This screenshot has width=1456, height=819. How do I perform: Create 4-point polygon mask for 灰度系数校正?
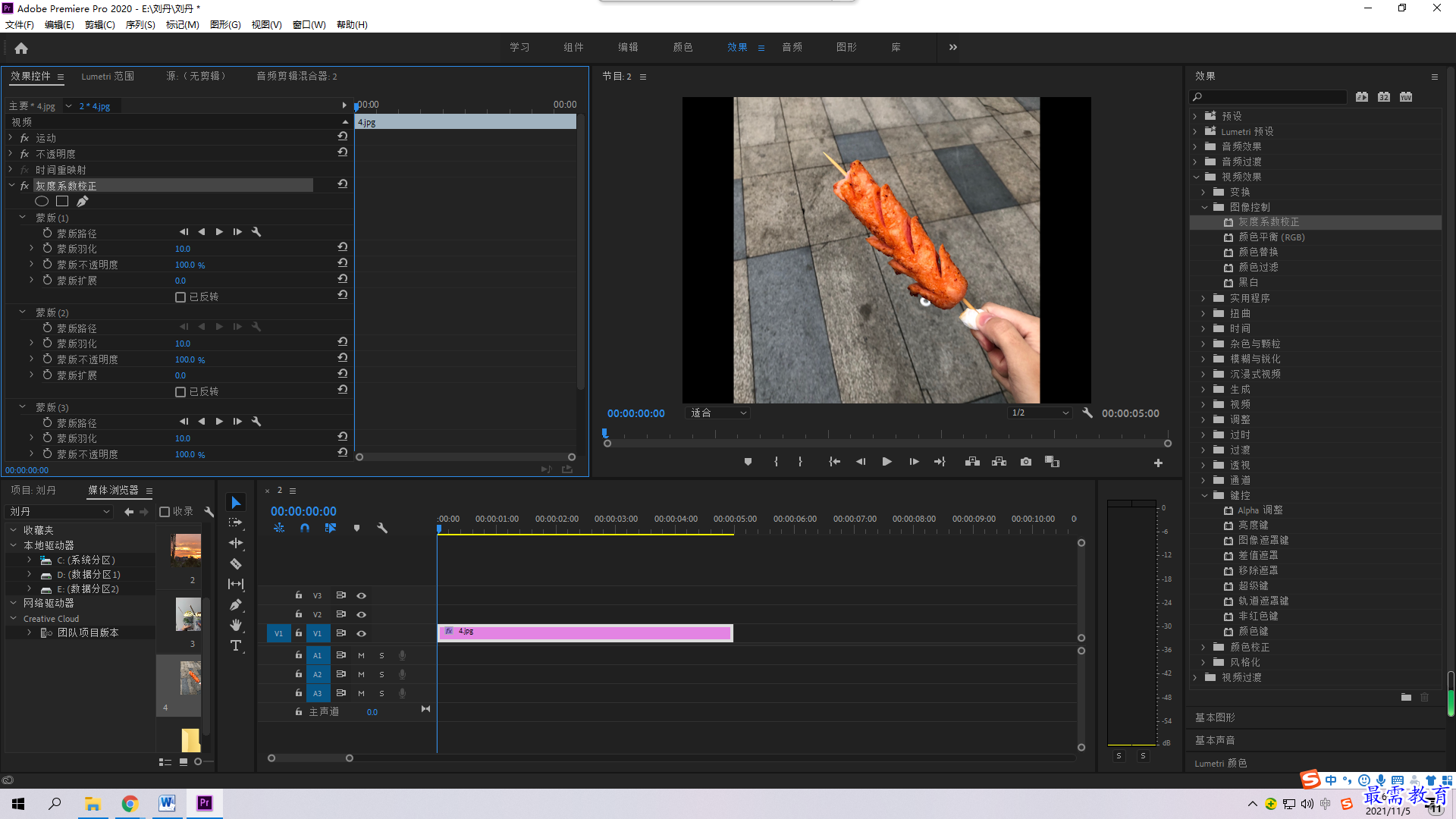pyautogui.click(x=62, y=201)
